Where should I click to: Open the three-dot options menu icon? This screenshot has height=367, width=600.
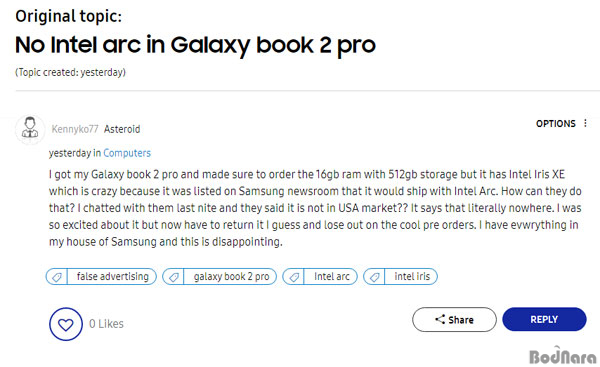tap(585, 123)
